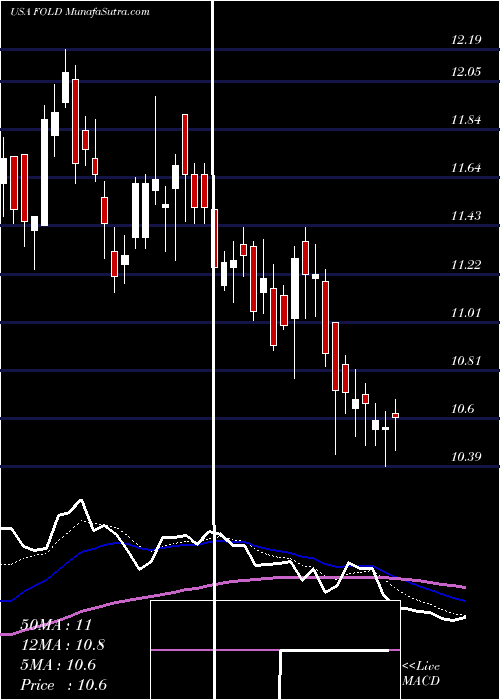
Task: Click the 11.43 price level label
Action: [466, 216]
